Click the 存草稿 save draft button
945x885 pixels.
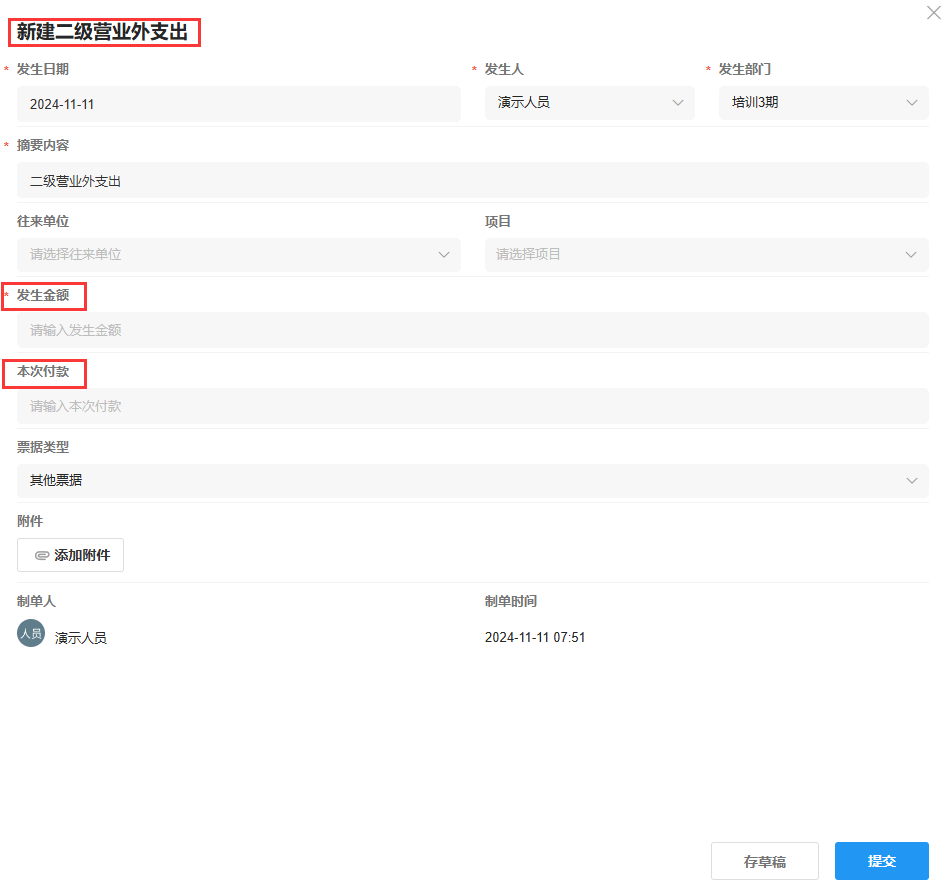(x=765, y=860)
